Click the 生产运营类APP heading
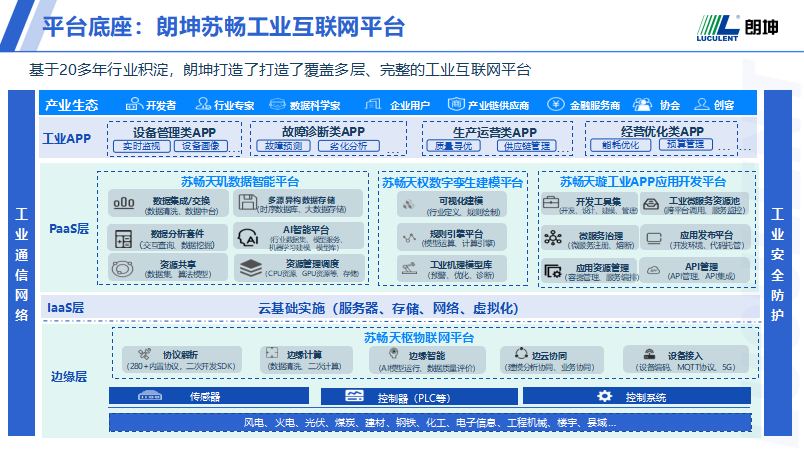The width and height of the screenshot is (804, 450). coord(495,132)
